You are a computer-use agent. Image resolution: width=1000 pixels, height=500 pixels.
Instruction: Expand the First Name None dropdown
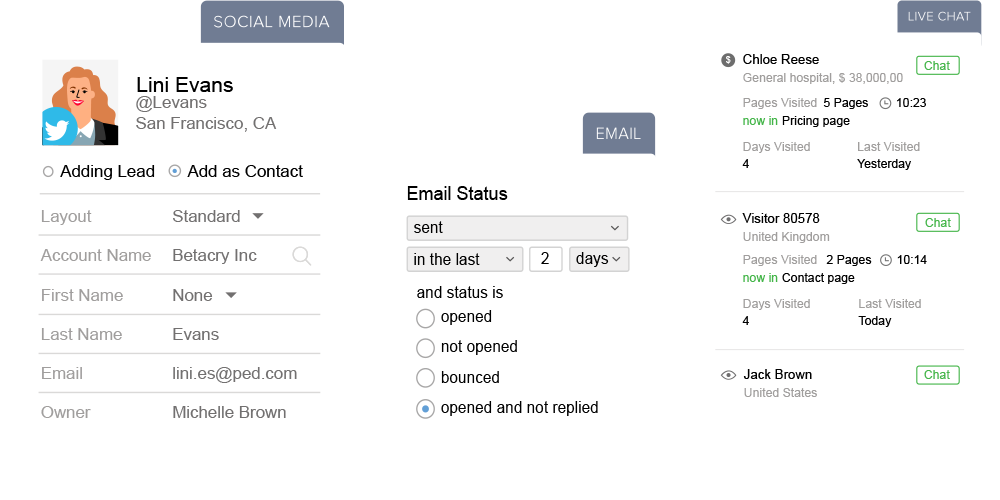[x=205, y=295]
